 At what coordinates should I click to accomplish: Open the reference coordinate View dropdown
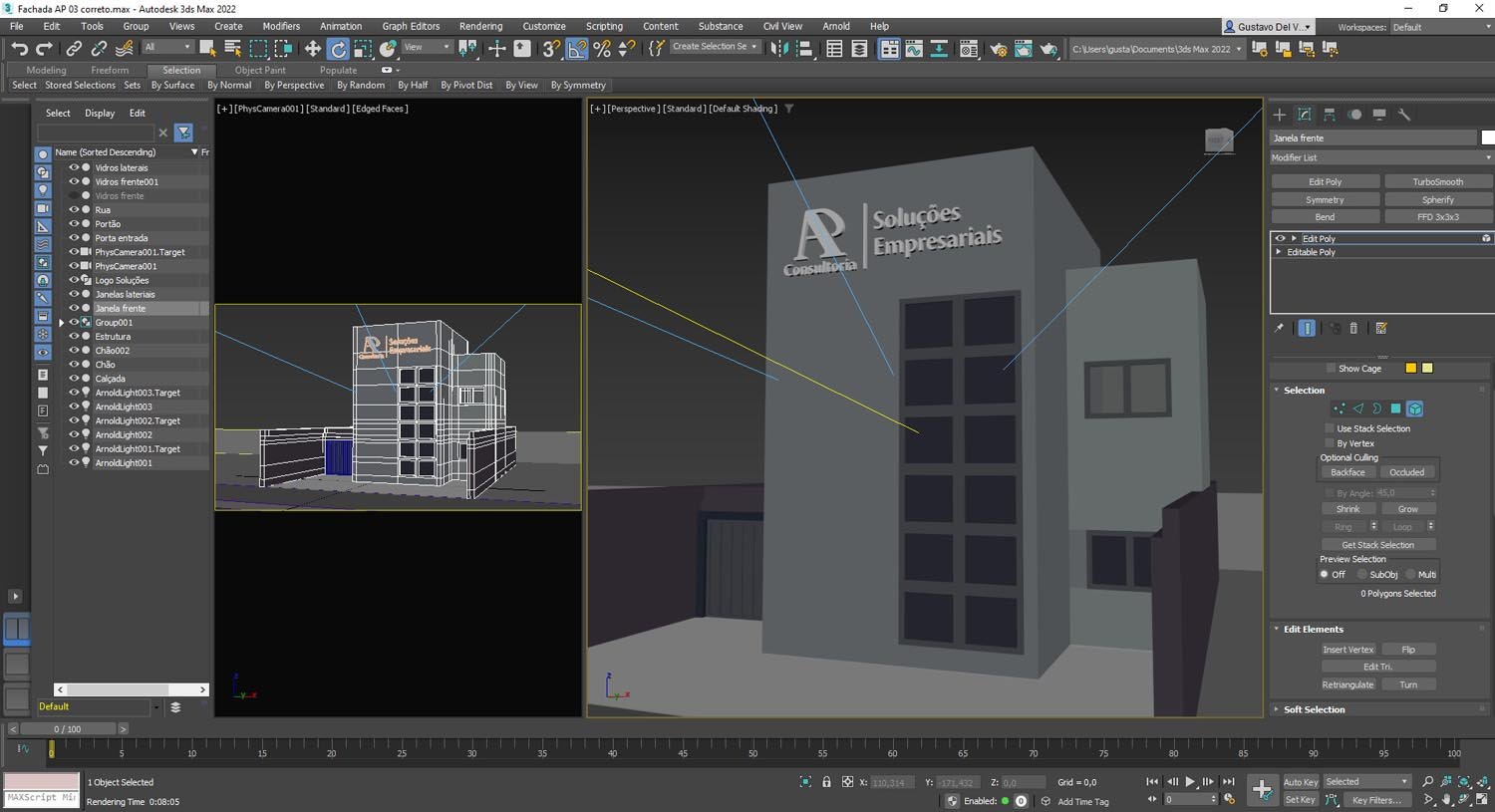coord(427,47)
